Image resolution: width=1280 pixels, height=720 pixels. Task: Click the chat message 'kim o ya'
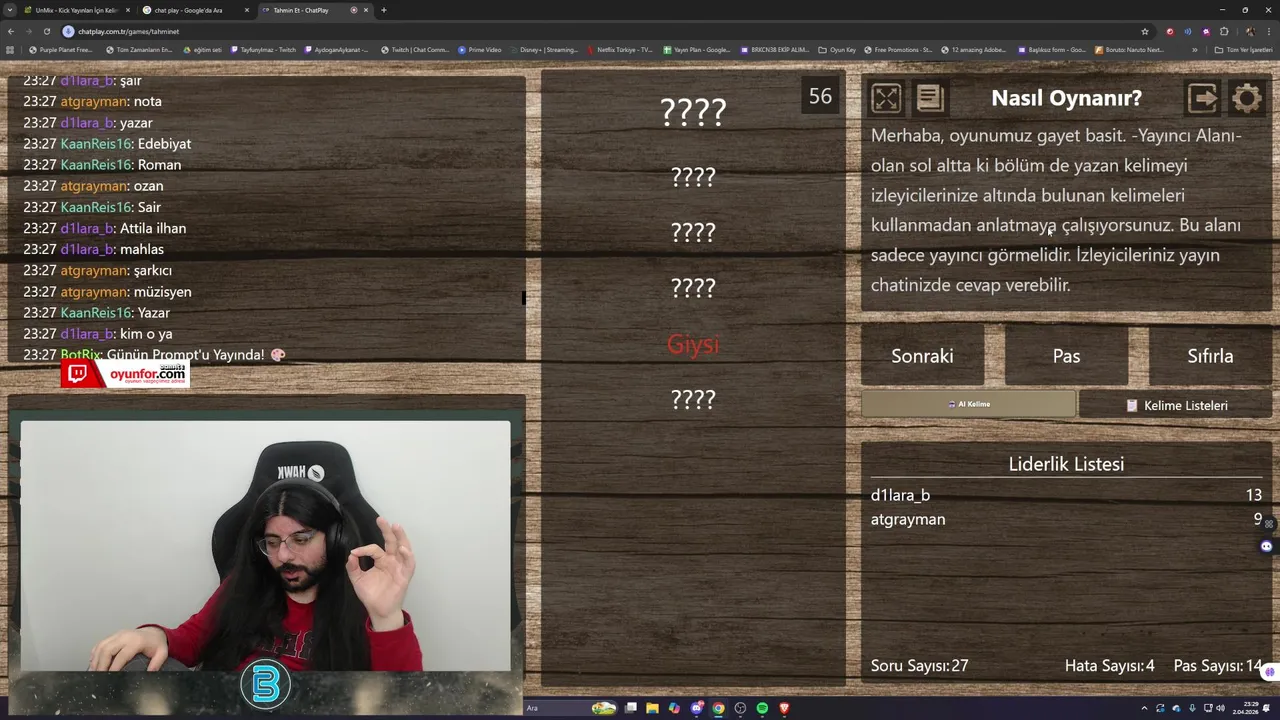click(x=146, y=334)
